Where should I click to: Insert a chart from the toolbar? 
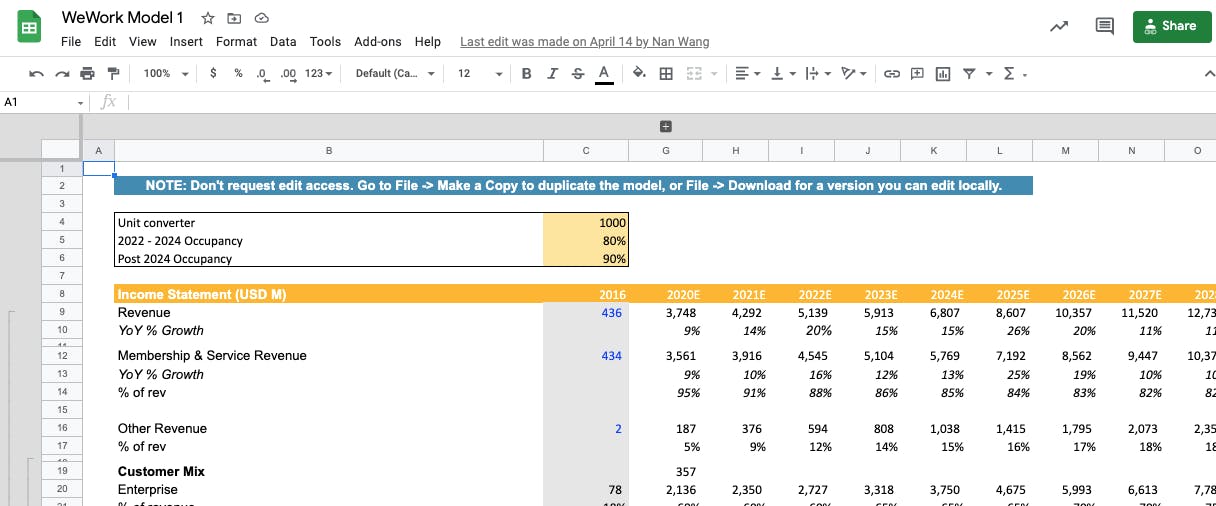tap(942, 73)
